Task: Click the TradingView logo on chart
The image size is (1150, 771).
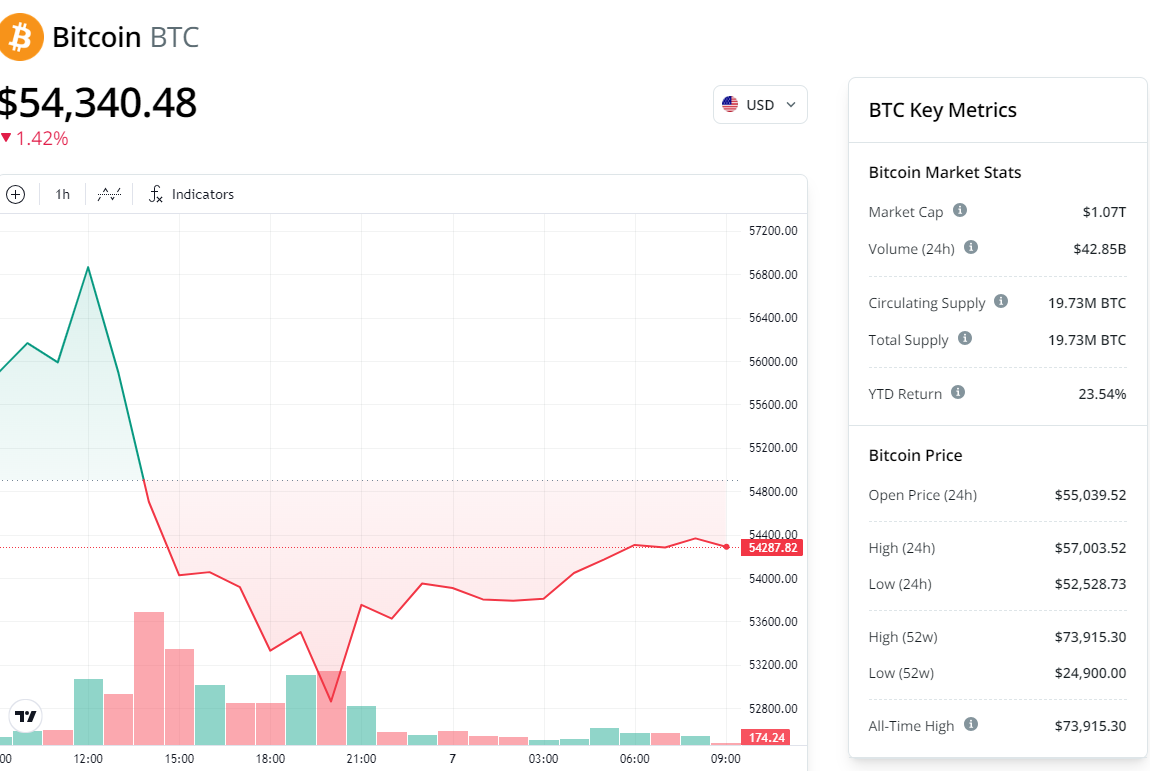Action: coord(26,716)
